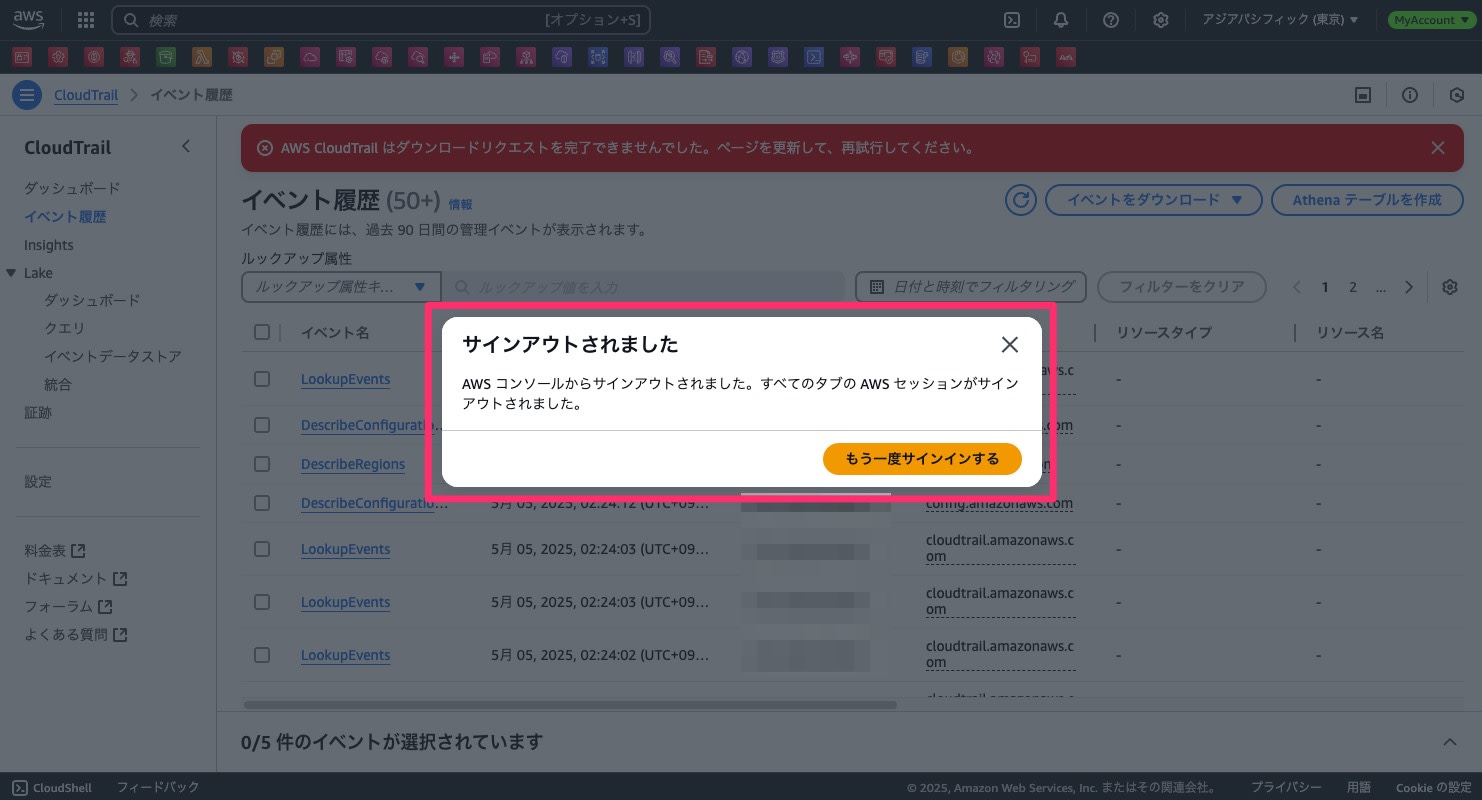Screen dimensions: 1482x800
Task: Click Athena テーブルを作成 button
Action: coord(1367,200)
